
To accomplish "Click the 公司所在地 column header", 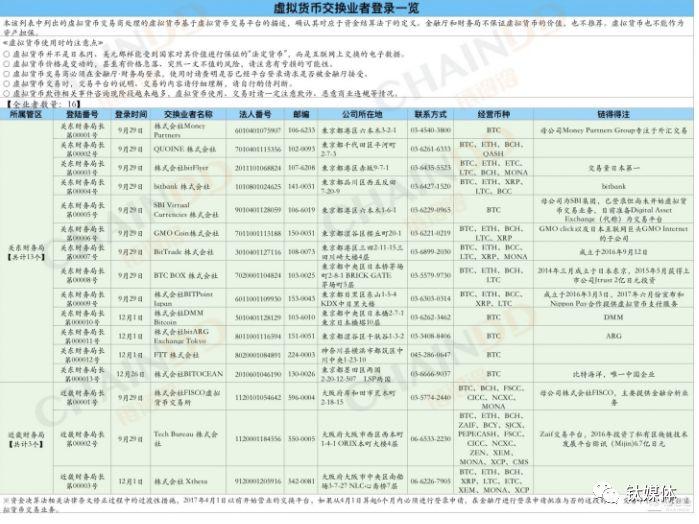I will [x=362, y=115].
